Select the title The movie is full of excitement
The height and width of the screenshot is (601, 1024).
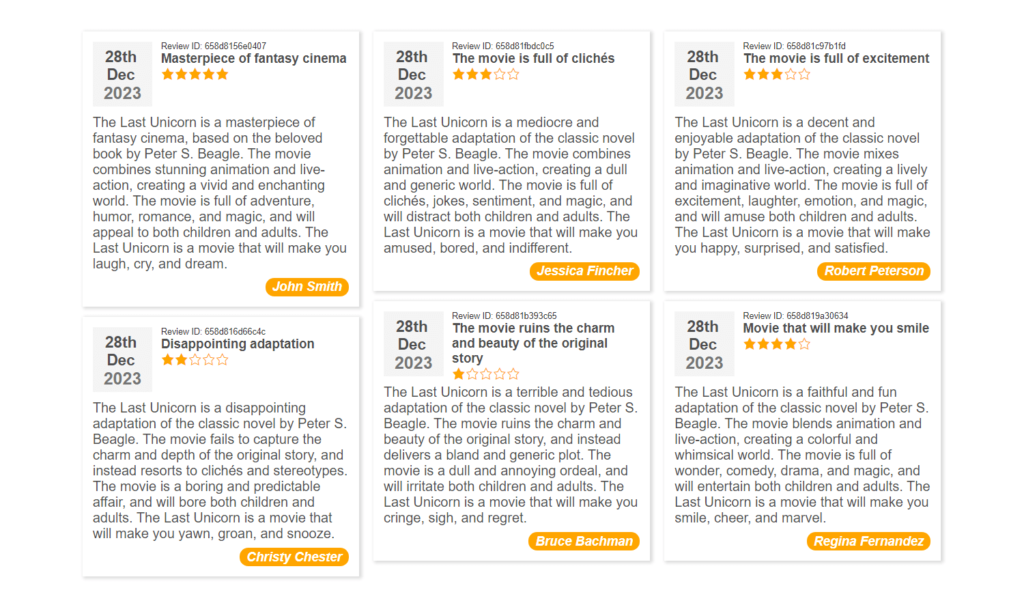pyautogui.click(x=836, y=58)
